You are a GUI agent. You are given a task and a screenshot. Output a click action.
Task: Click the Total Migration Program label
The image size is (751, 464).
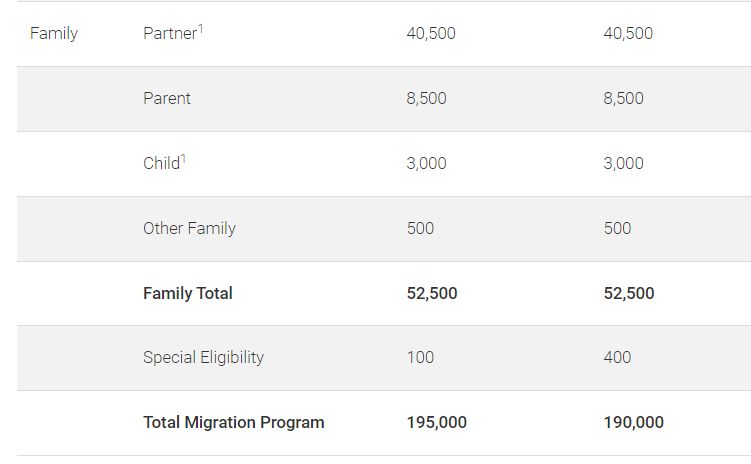click(234, 423)
